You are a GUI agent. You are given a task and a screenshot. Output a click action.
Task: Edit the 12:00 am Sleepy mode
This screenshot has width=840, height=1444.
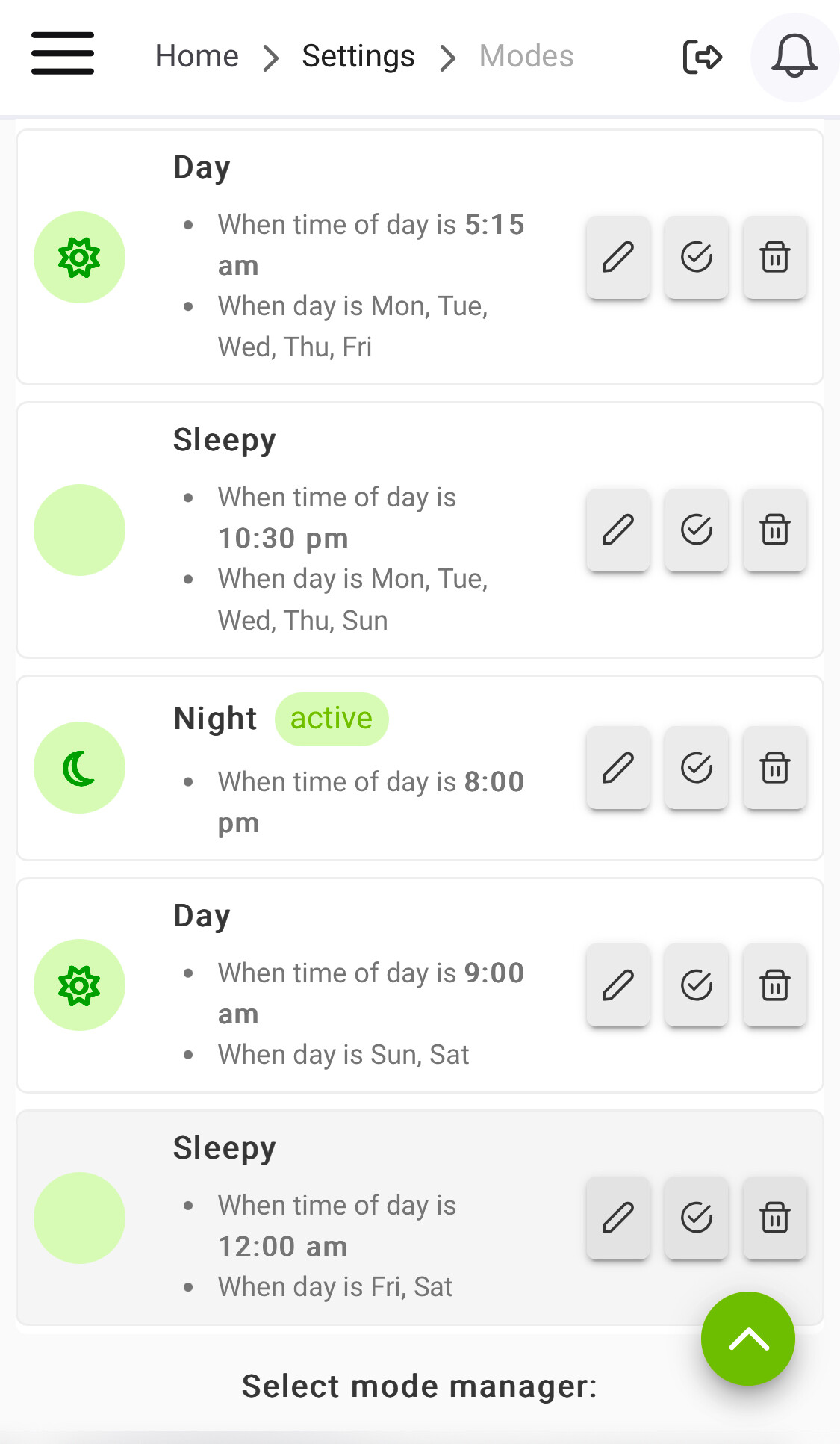coord(618,1218)
